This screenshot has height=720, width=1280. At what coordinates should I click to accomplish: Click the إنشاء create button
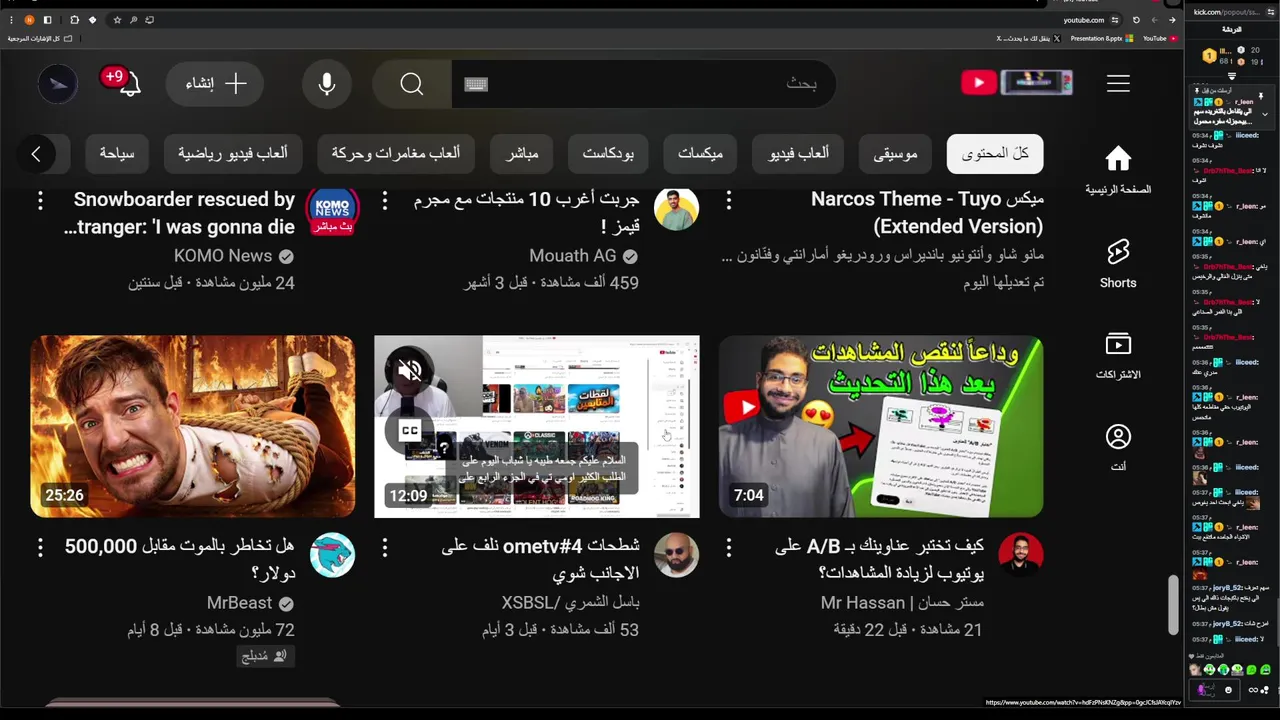pyautogui.click(x=215, y=84)
